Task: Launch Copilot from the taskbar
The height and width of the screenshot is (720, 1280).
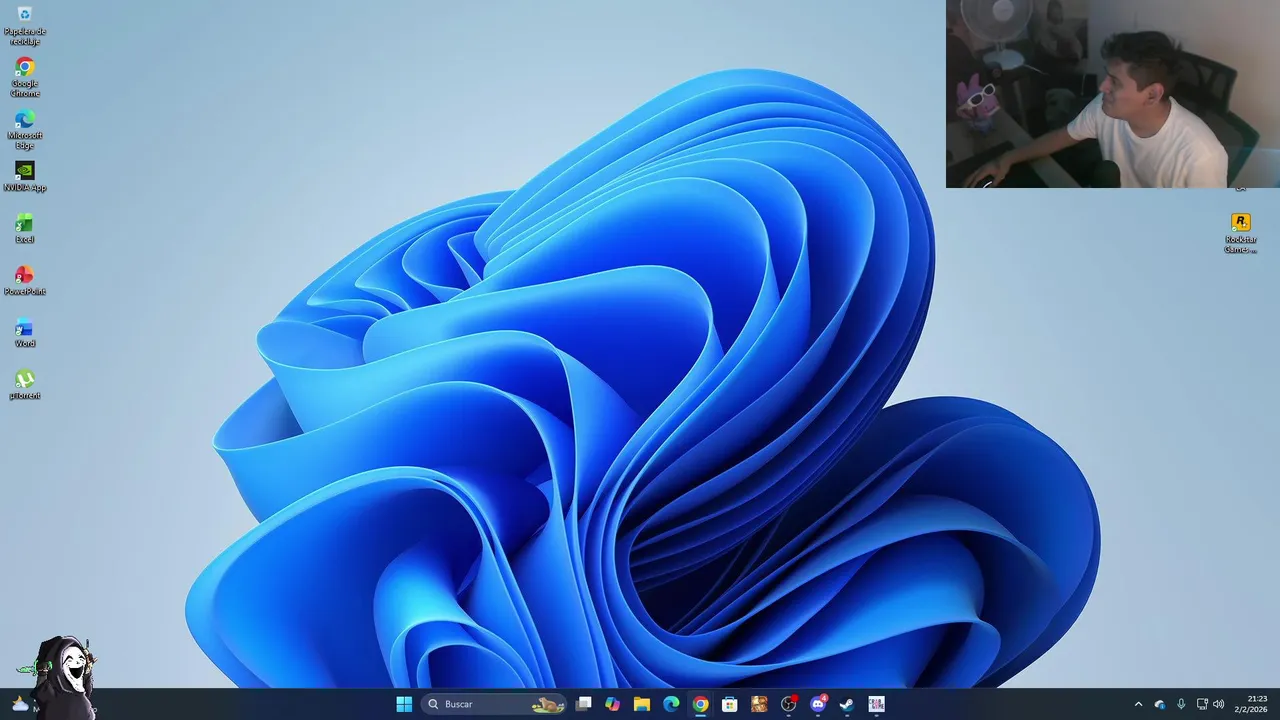Action: pyautogui.click(x=613, y=704)
